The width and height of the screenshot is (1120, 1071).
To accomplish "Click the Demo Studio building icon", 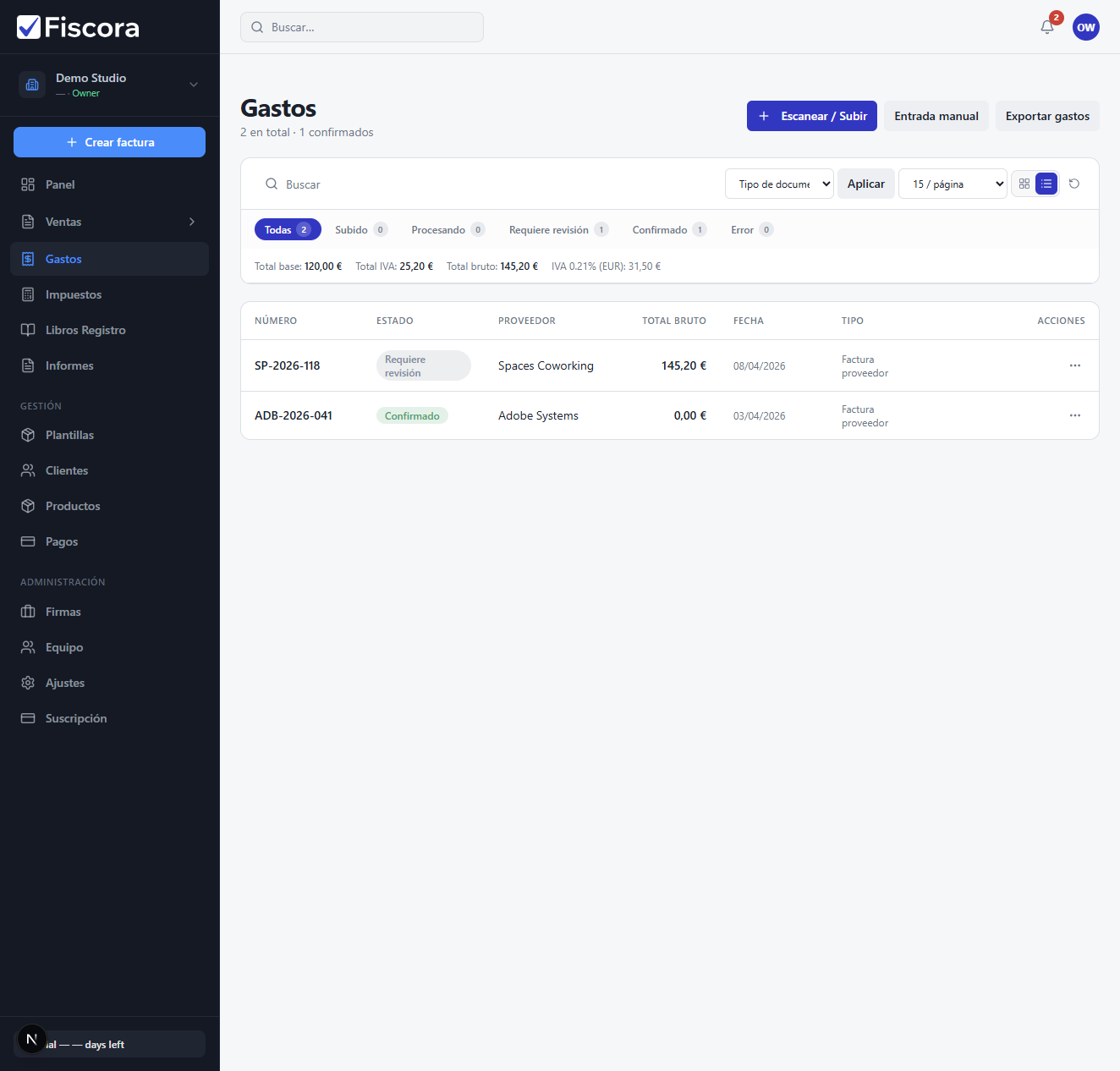I will click(x=32, y=85).
